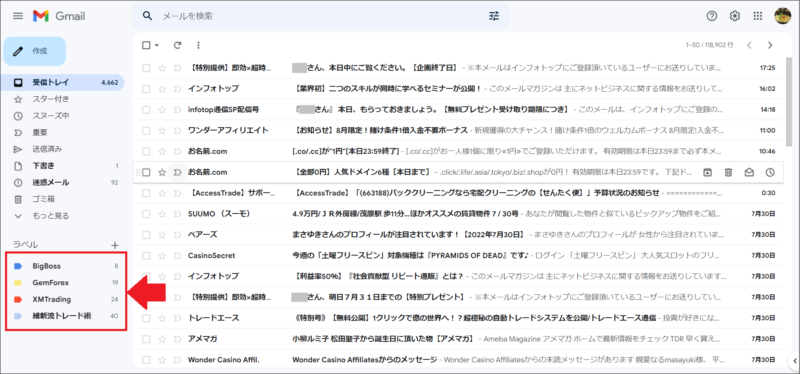Tick the select-all checkbox
800x374 pixels.
[146, 45]
